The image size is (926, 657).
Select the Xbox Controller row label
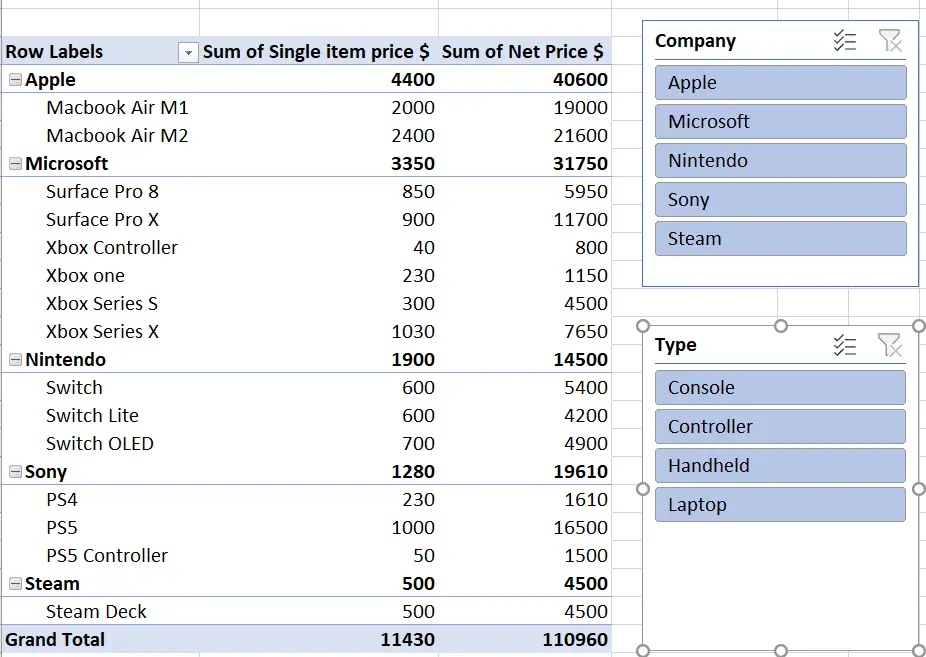[x=112, y=248]
